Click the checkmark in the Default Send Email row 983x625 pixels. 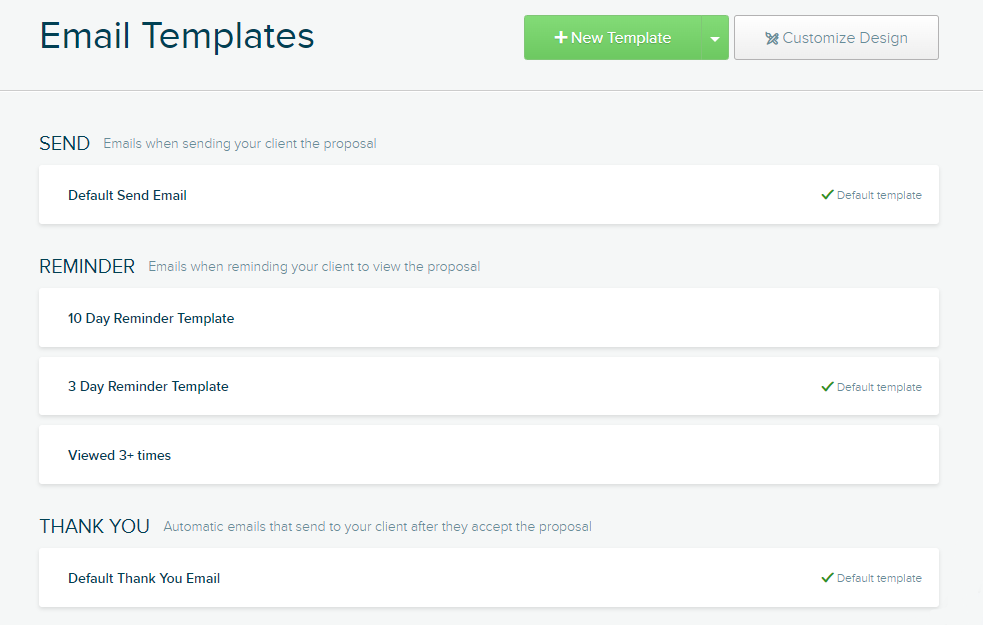click(828, 195)
